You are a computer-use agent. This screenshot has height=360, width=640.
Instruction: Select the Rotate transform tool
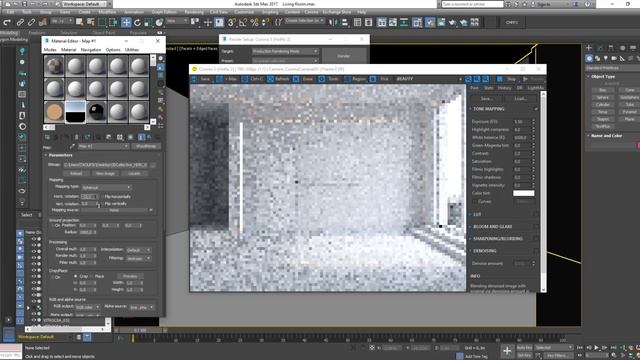click(138, 22)
